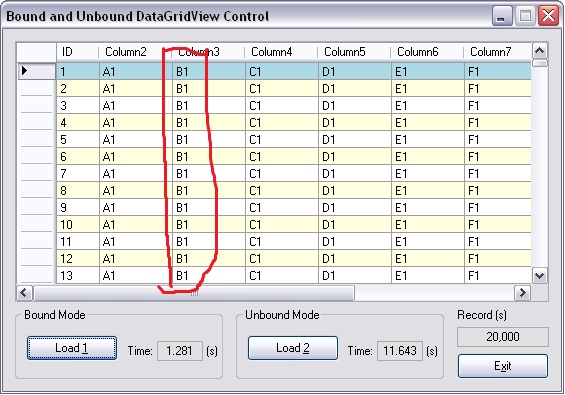
Task: Click cell E1 in row 13
Action: click(x=428, y=275)
